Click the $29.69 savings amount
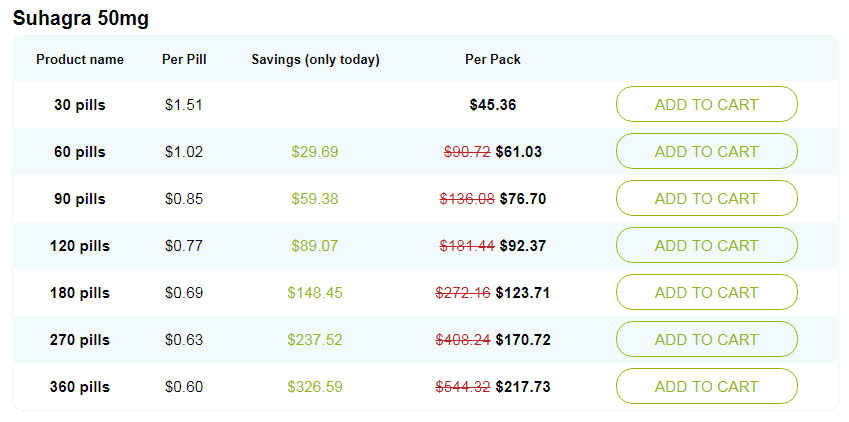This screenshot has height=422, width=849. click(x=315, y=152)
